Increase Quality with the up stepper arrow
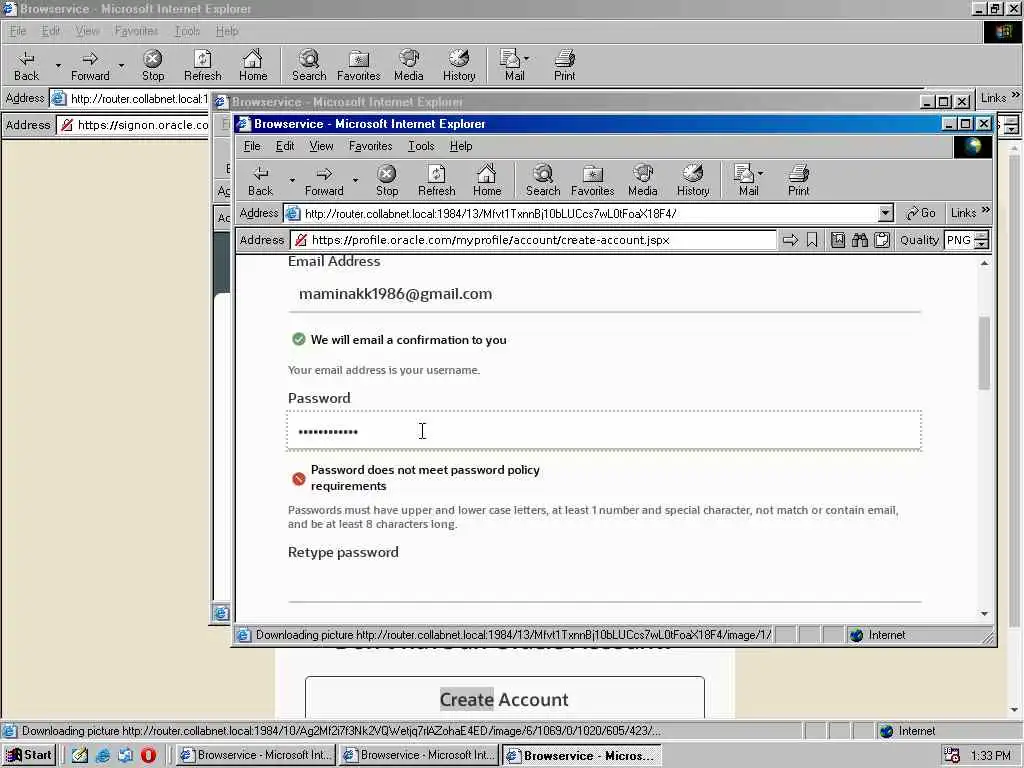The image size is (1024, 768). 982,236
